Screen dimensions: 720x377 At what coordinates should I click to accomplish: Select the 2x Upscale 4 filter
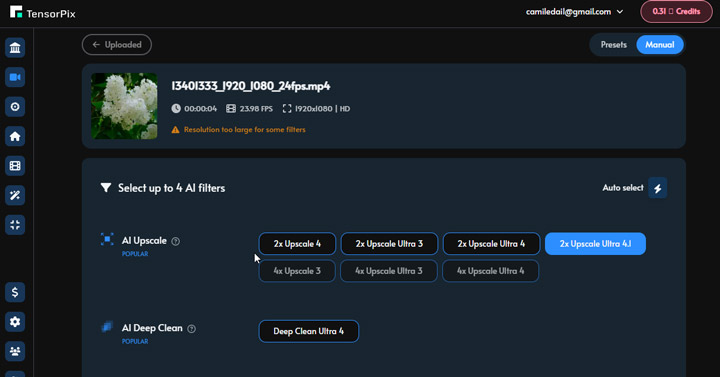pyautogui.click(x=297, y=244)
